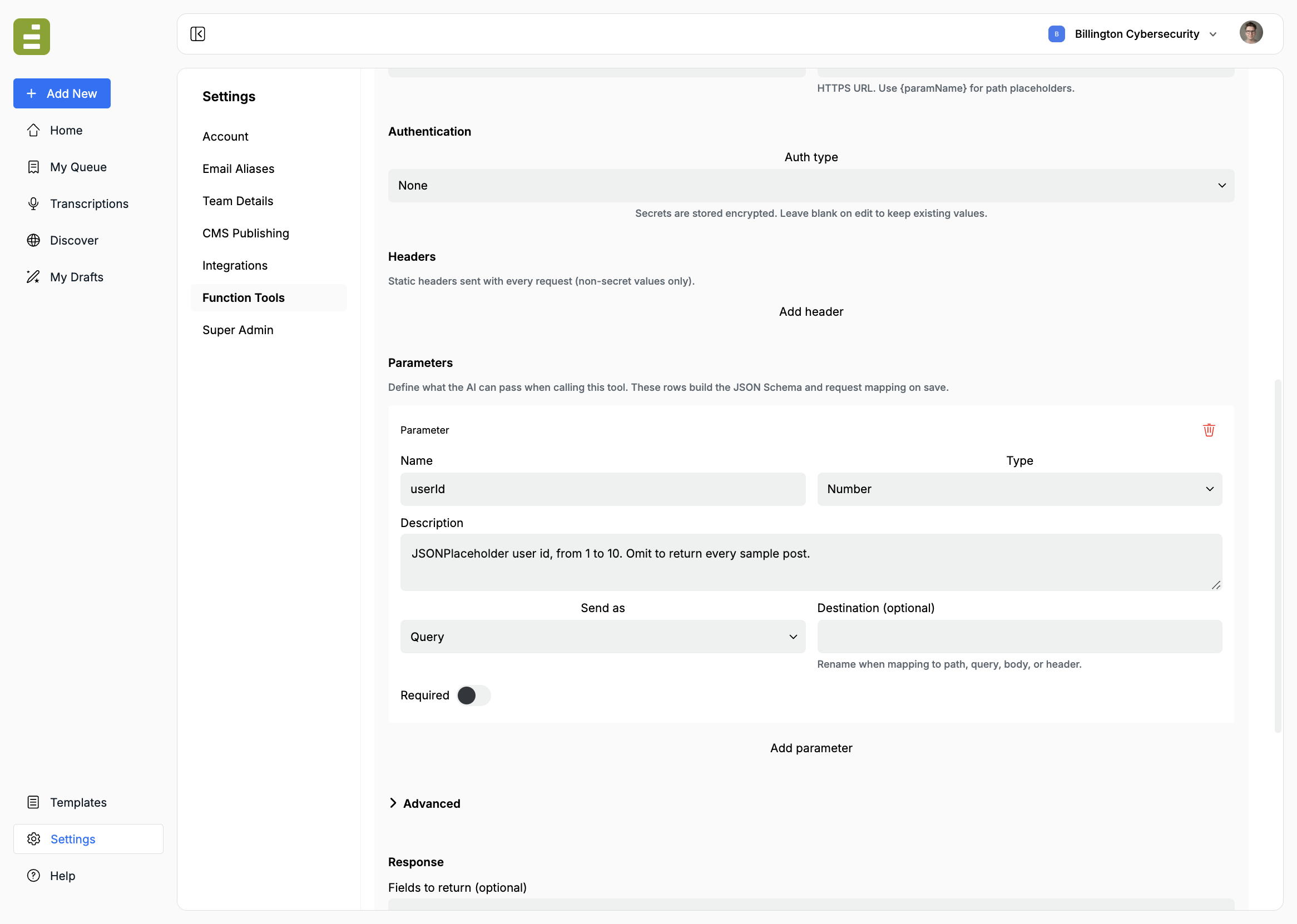The height and width of the screenshot is (924, 1297).
Task: Open CMS Publishing settings
Action: (x=246, y=234)
